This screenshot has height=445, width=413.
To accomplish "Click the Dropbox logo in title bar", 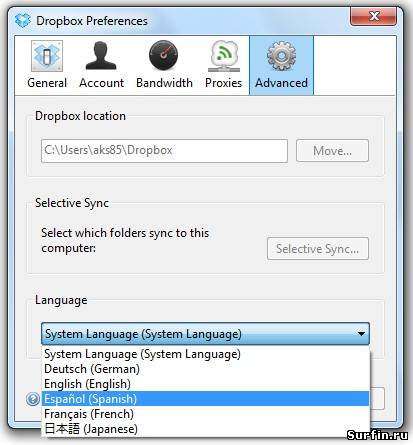I will [x=23, y=20].
